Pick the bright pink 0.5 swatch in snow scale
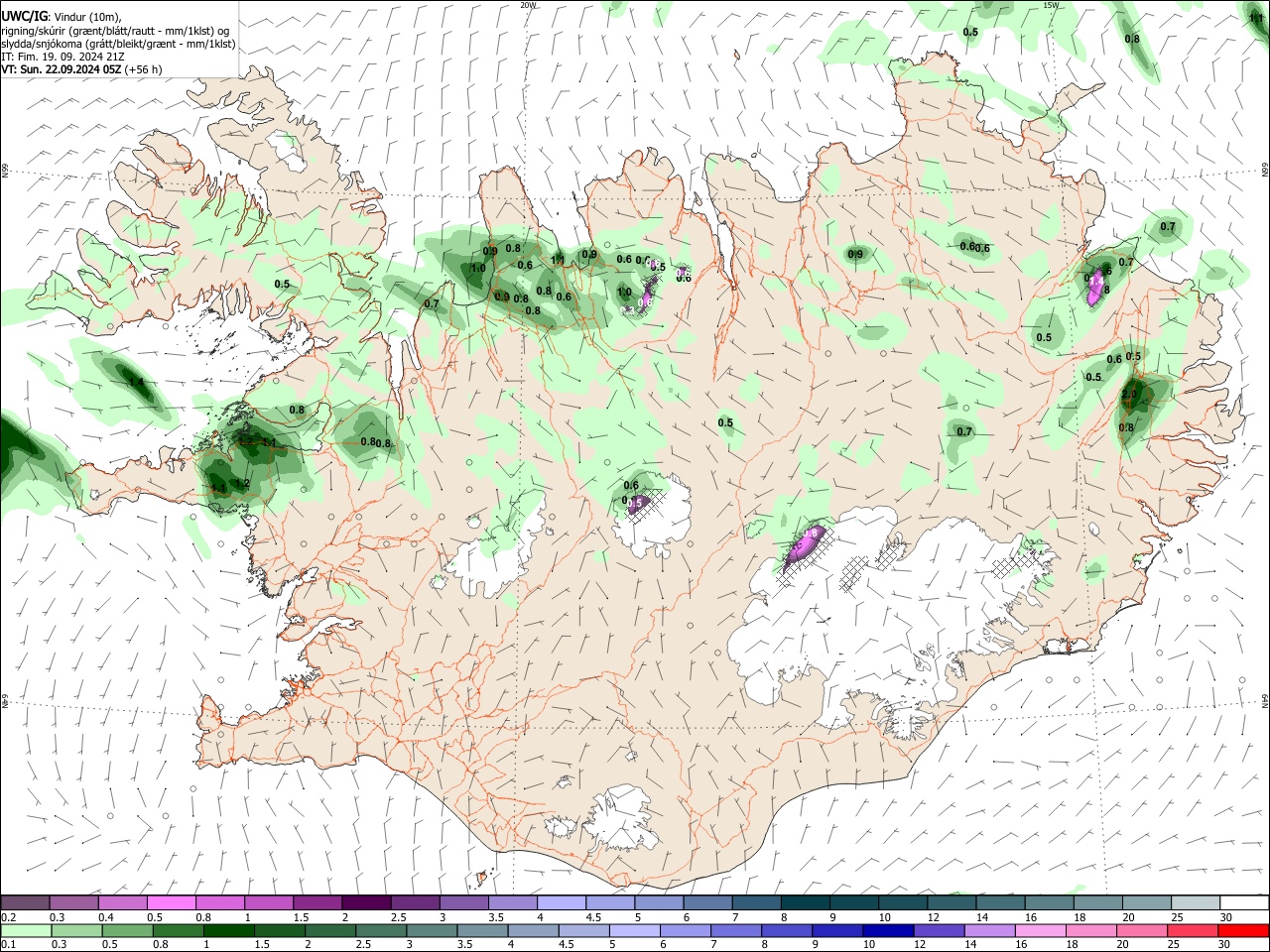1270x952 pixels. coord(171,903)
